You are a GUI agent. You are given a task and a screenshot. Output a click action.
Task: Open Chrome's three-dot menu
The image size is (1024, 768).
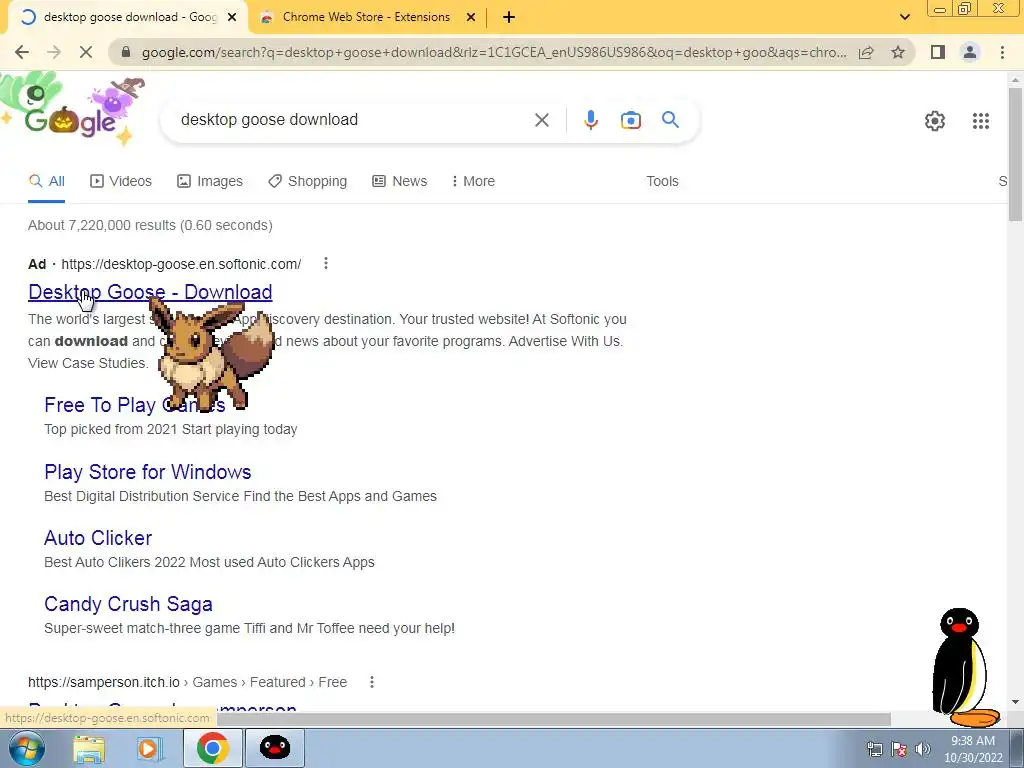1002,52
